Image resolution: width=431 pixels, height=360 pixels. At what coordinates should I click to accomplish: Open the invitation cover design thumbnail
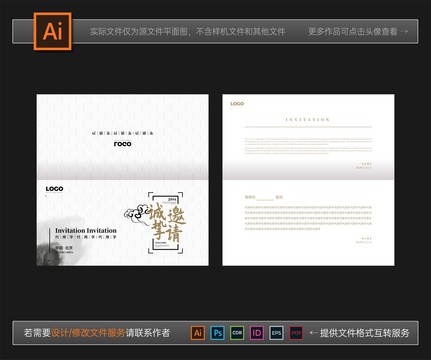pos(123,180)
